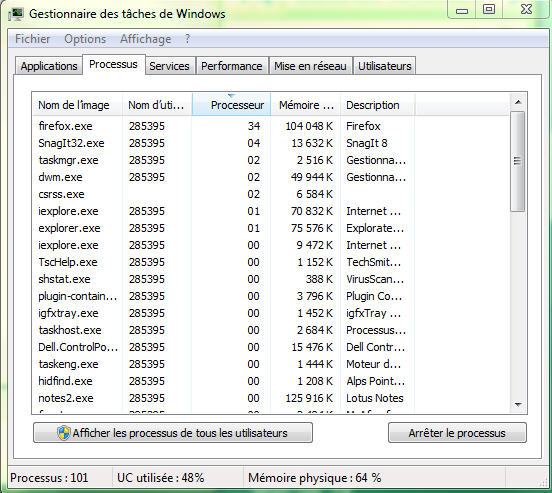Click the Task Manager title bar icon

16,13
